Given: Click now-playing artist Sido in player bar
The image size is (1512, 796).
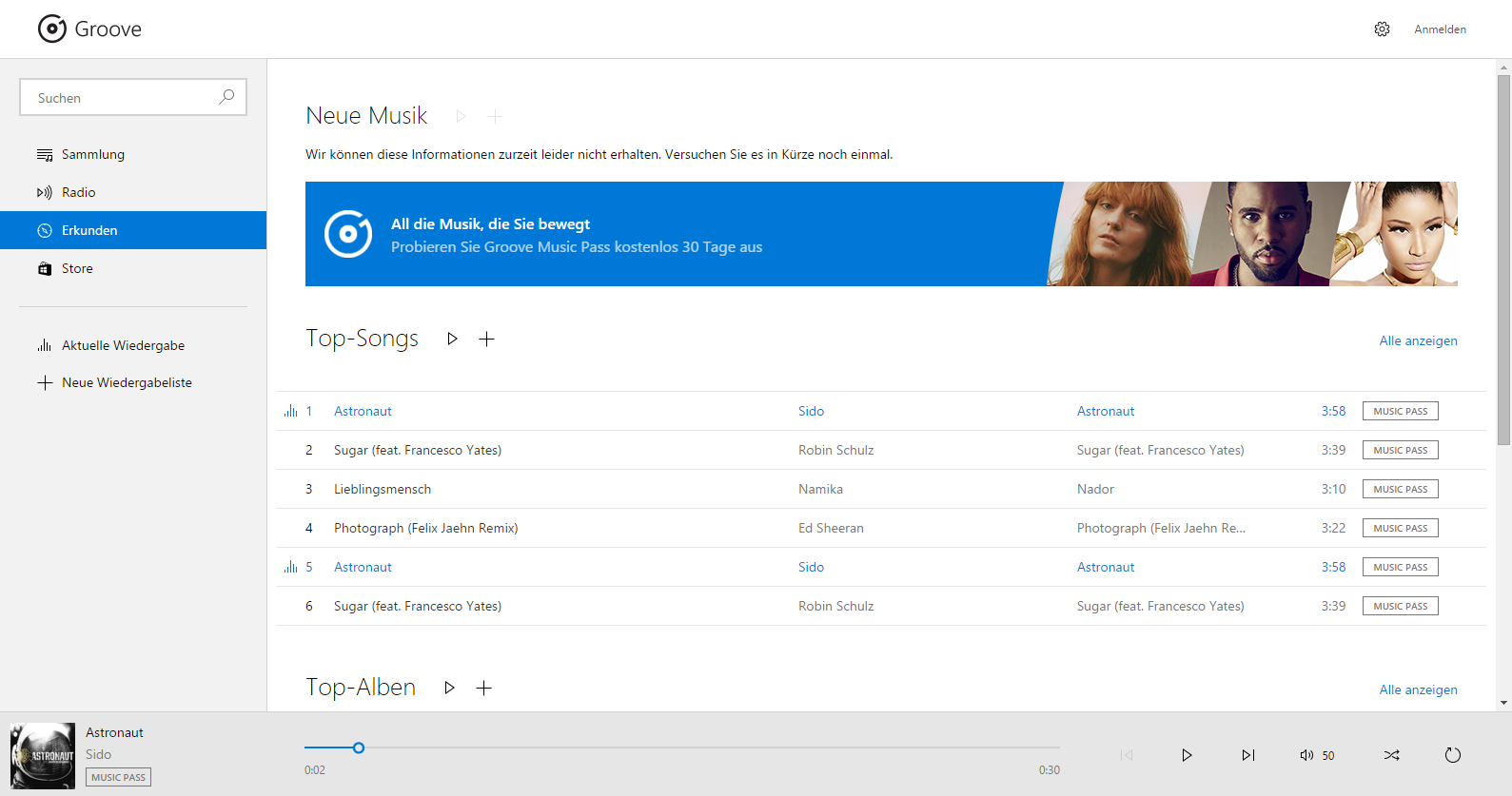Looking at the screenshot, I should 98,754.
